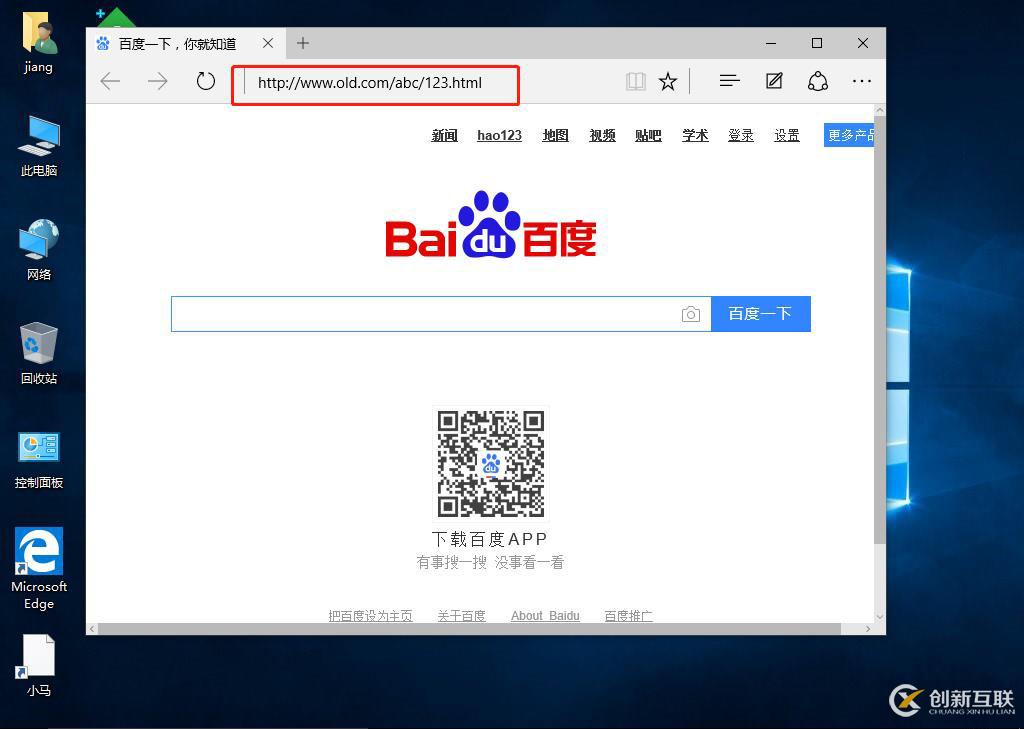Click the back navigation arrow

pos(110,81)
